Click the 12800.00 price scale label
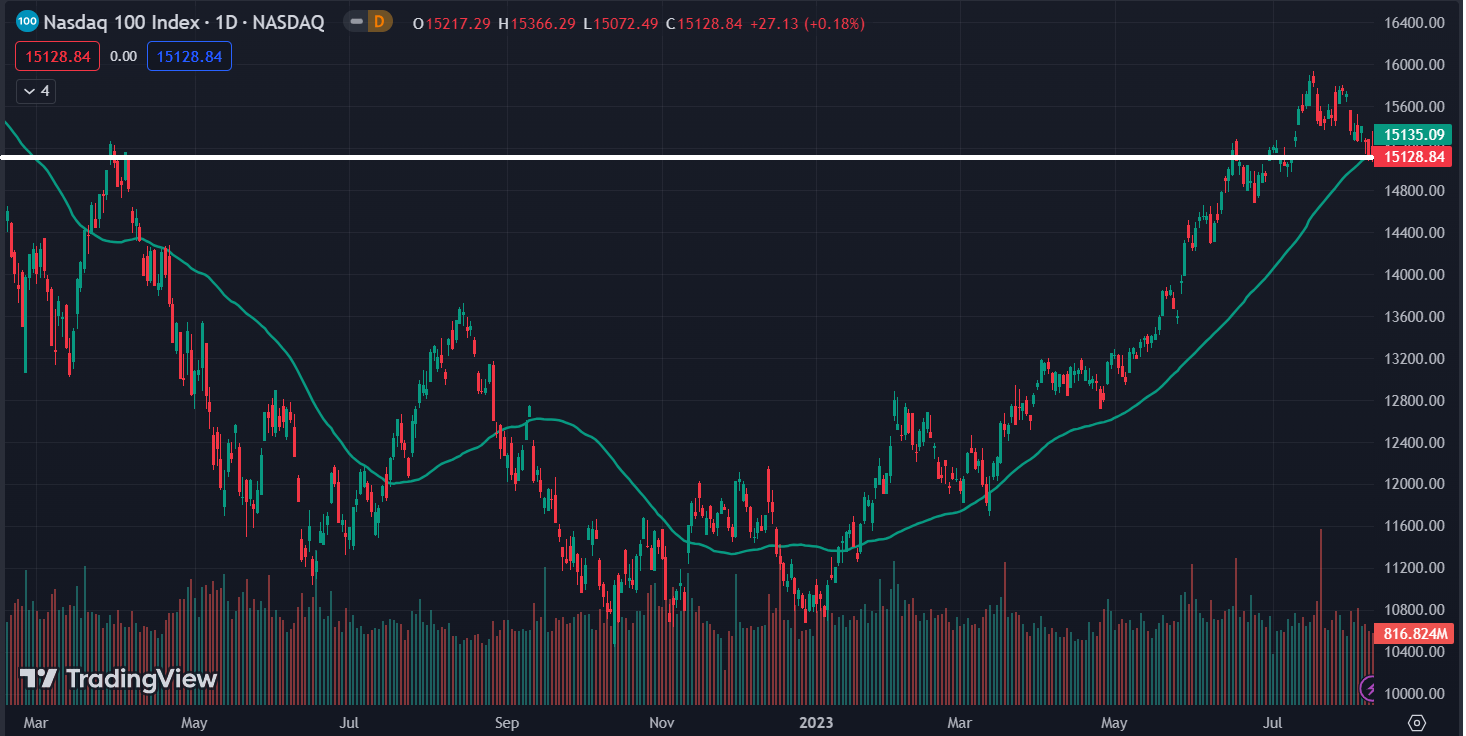This screenshot has height=736, width=1466. point(1416,401)
